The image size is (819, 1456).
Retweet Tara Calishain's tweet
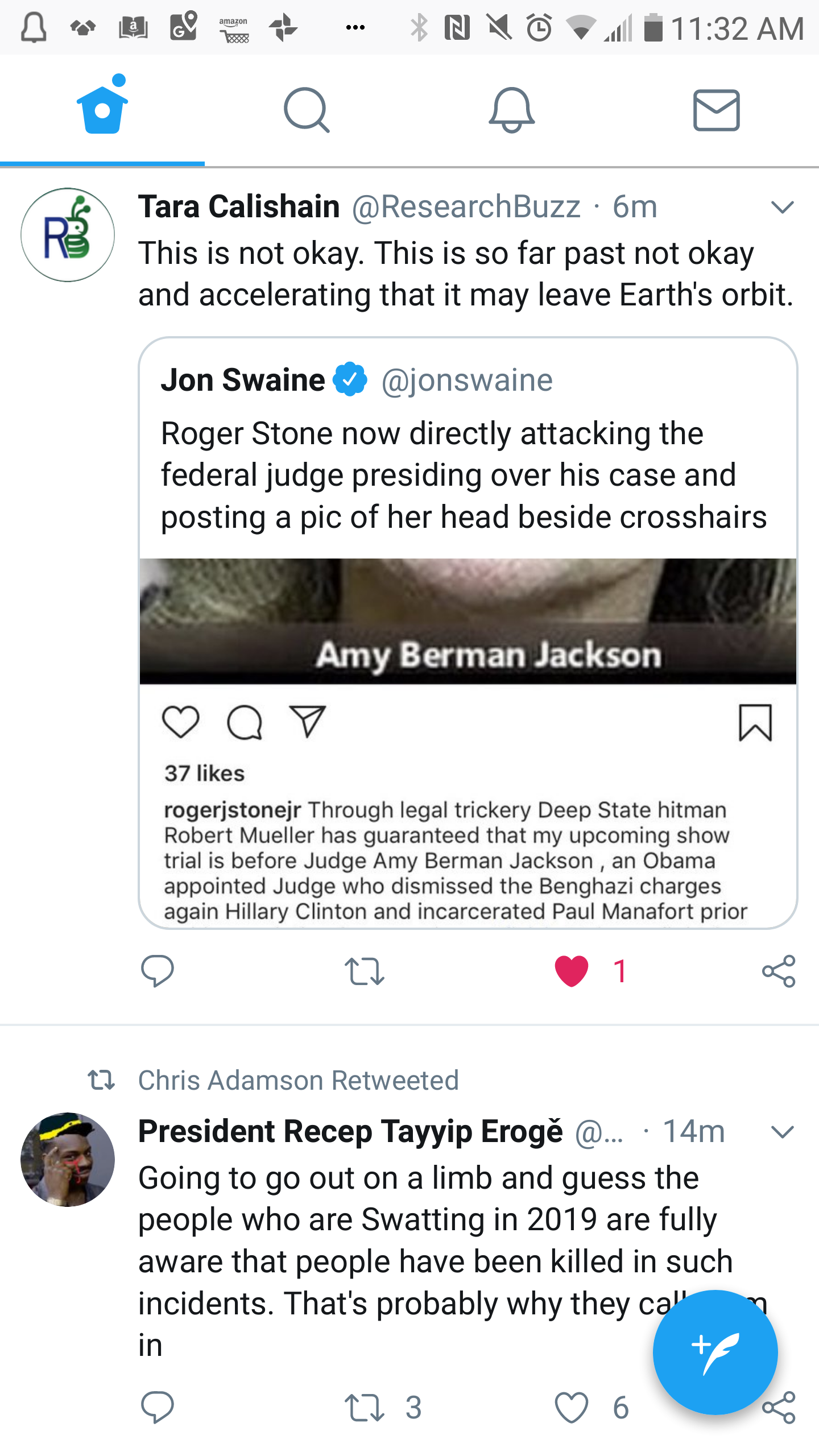(365, 970)
